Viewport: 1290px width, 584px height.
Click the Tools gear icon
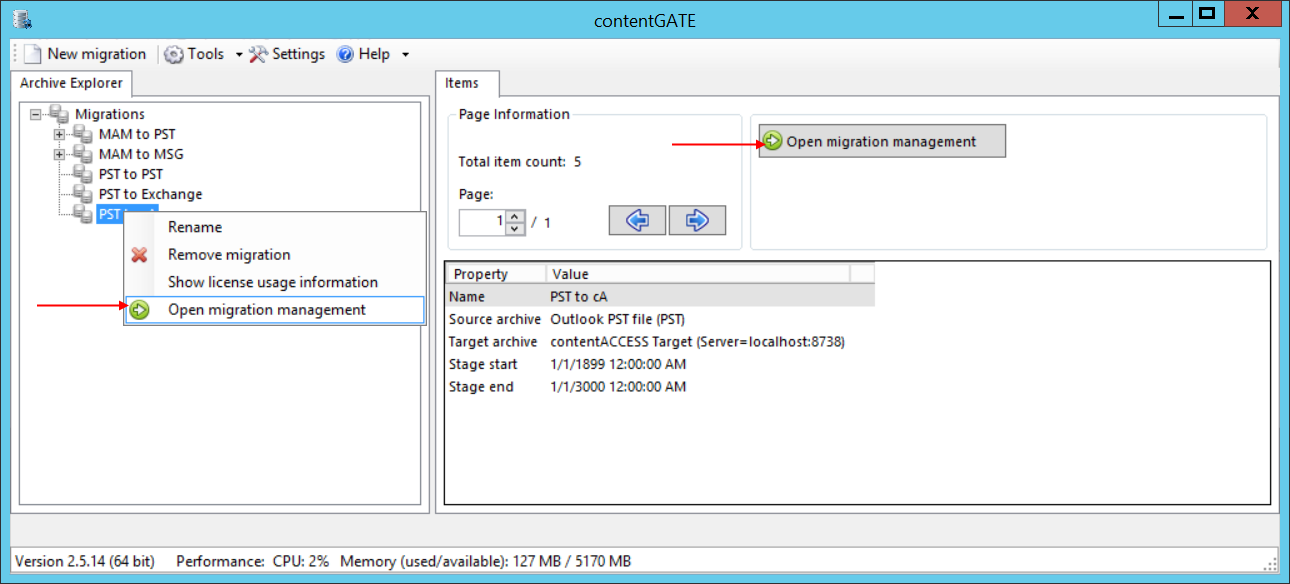click(x=174, y=54)
